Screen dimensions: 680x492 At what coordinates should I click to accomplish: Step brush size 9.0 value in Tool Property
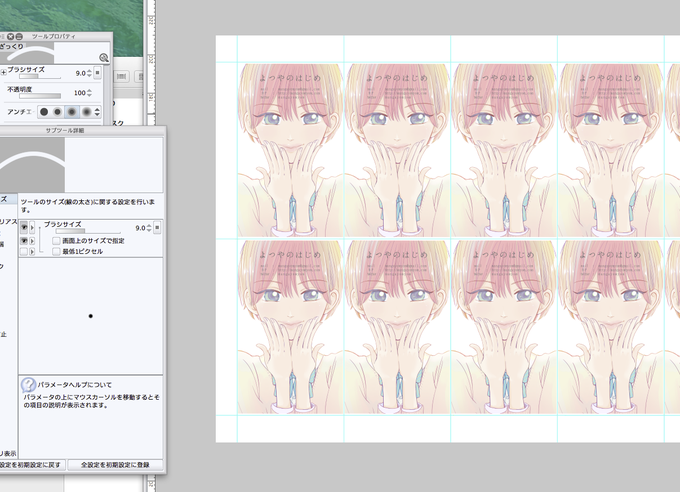coord(89,73)
